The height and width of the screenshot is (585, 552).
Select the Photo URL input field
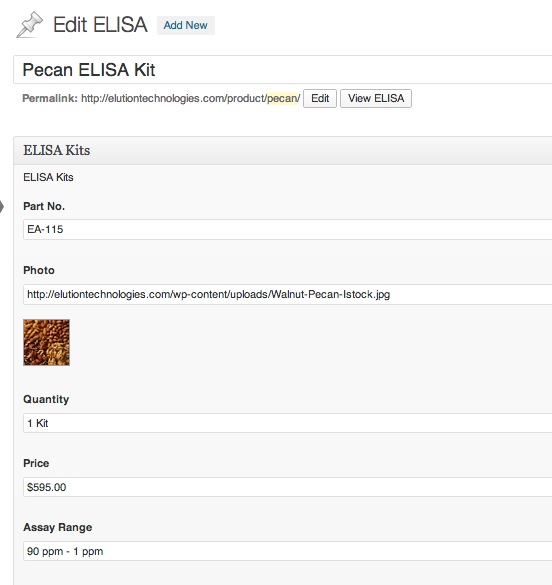(x=288, y=294)
